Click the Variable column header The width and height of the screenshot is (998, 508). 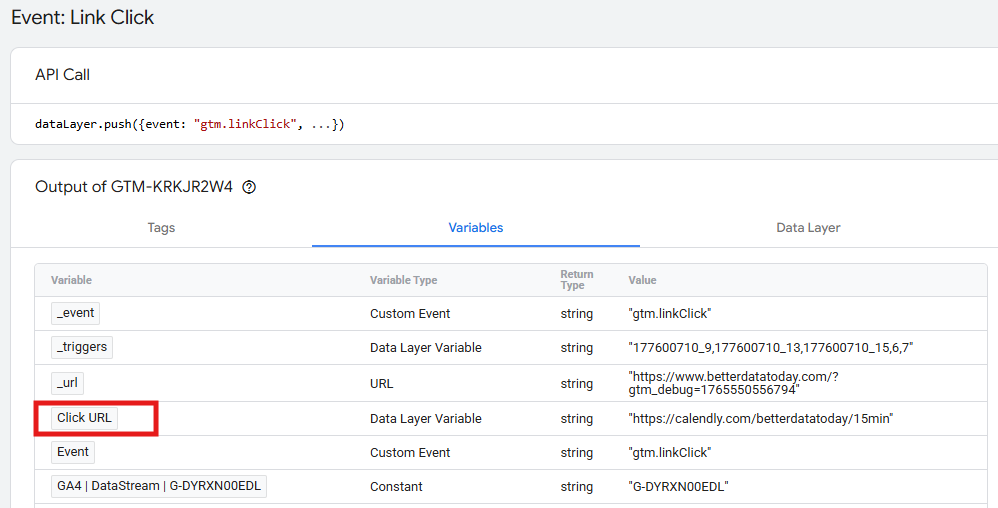pos(71,280)
